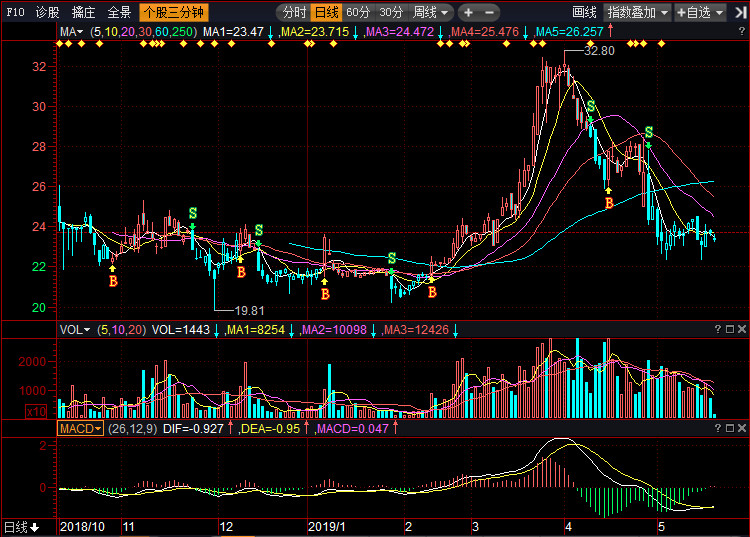Click the B buy marker near 25 in April

click(x=609, y=203)
